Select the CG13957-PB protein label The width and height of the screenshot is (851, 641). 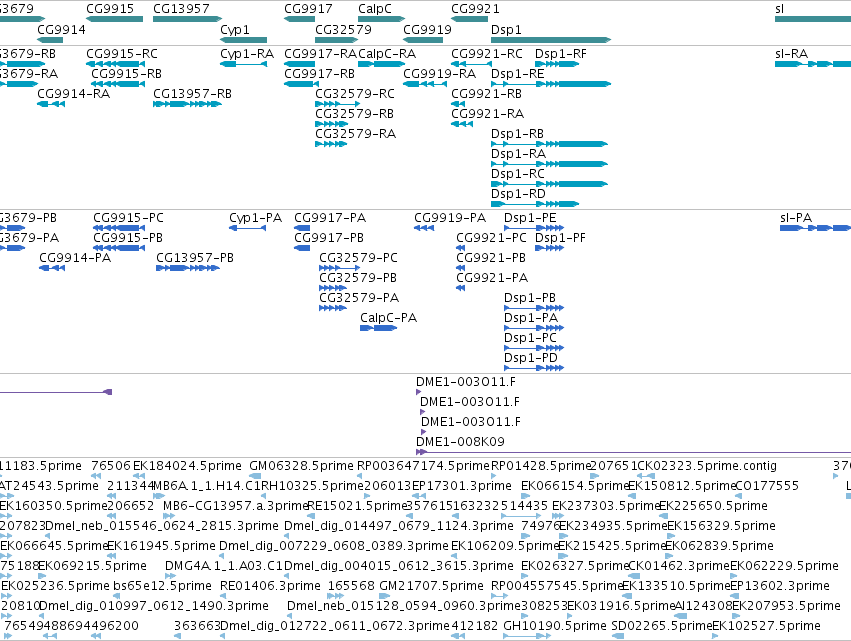[195, 258]
